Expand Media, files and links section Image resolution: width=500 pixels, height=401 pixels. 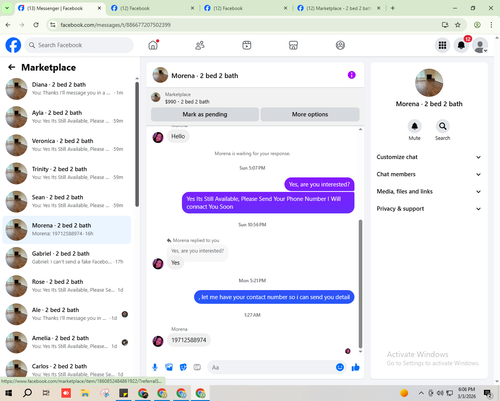tap(429, 191)
